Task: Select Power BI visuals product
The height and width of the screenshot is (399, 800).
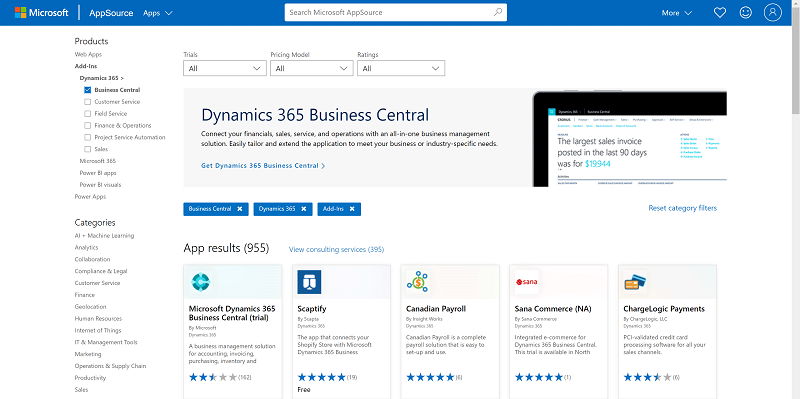Action: [101, 185]
